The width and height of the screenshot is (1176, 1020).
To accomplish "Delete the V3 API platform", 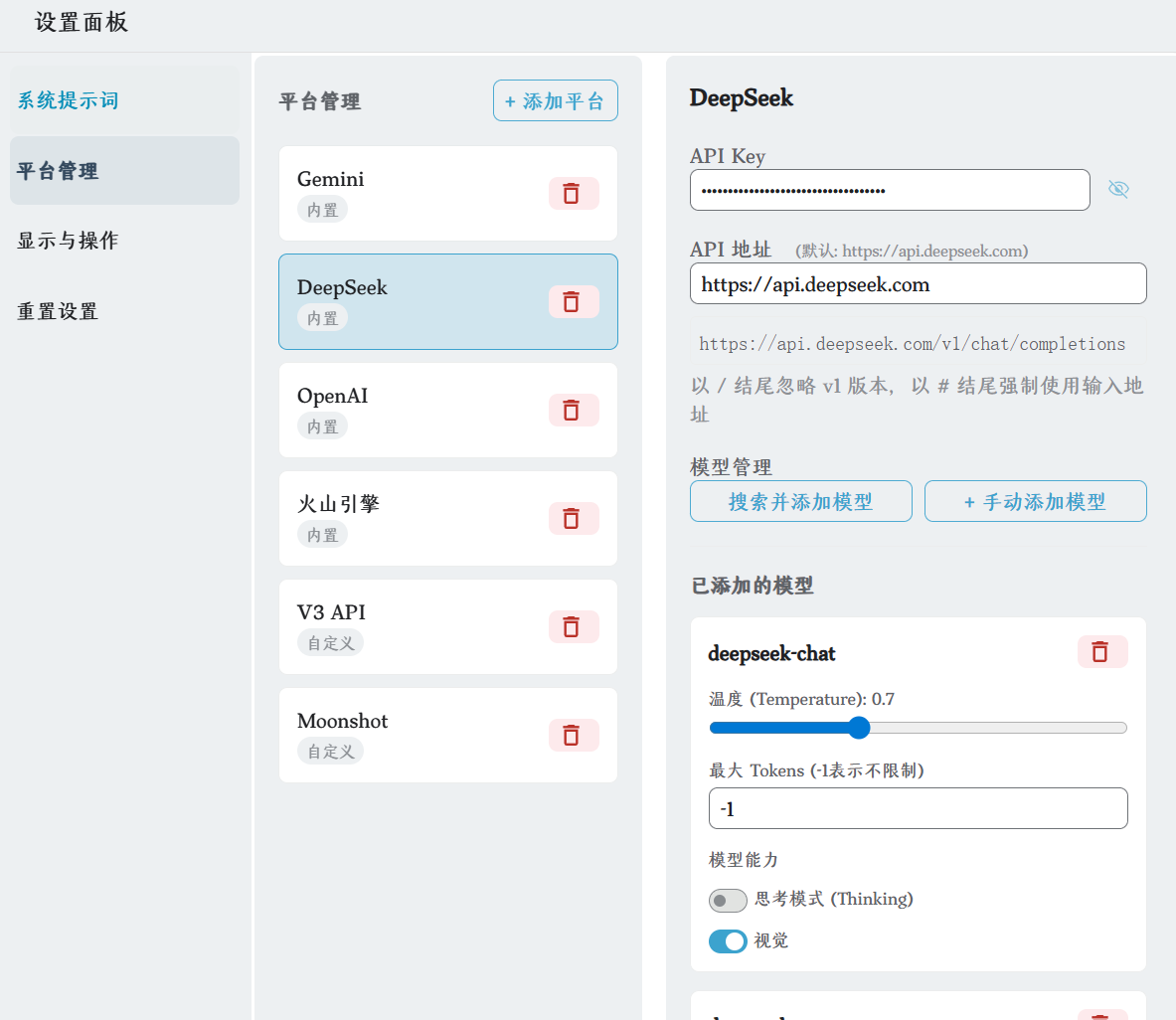I will click(x=573, y=627).
